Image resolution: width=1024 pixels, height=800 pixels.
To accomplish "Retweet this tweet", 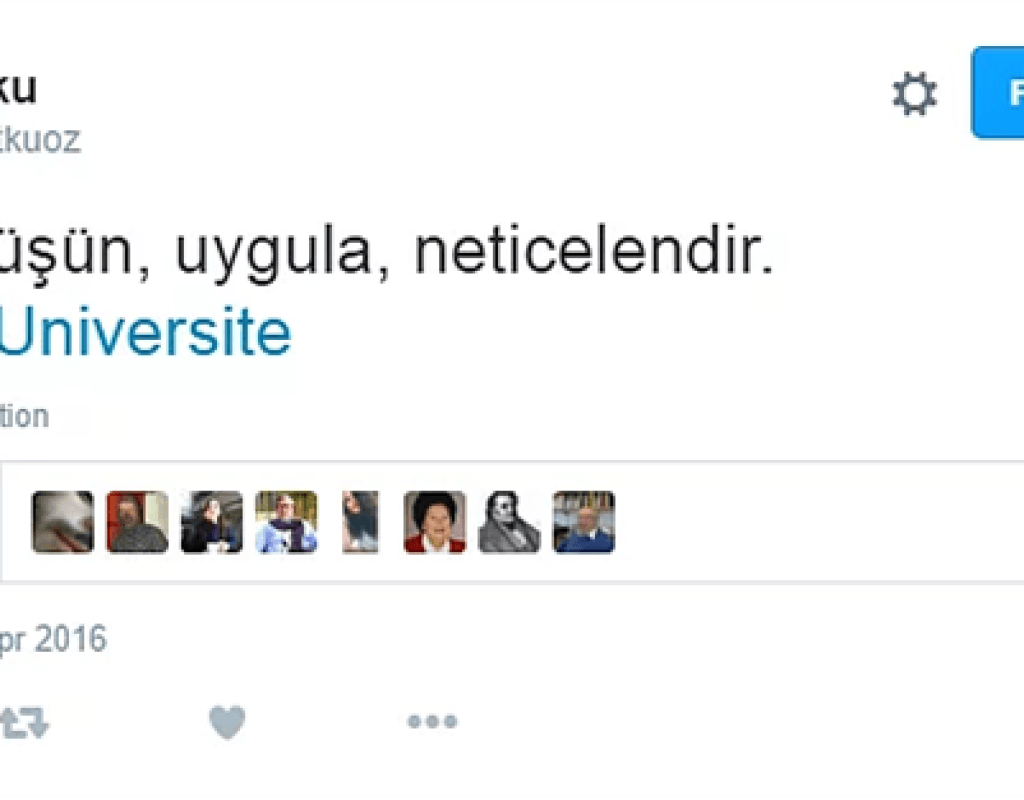I will [23, 722].
